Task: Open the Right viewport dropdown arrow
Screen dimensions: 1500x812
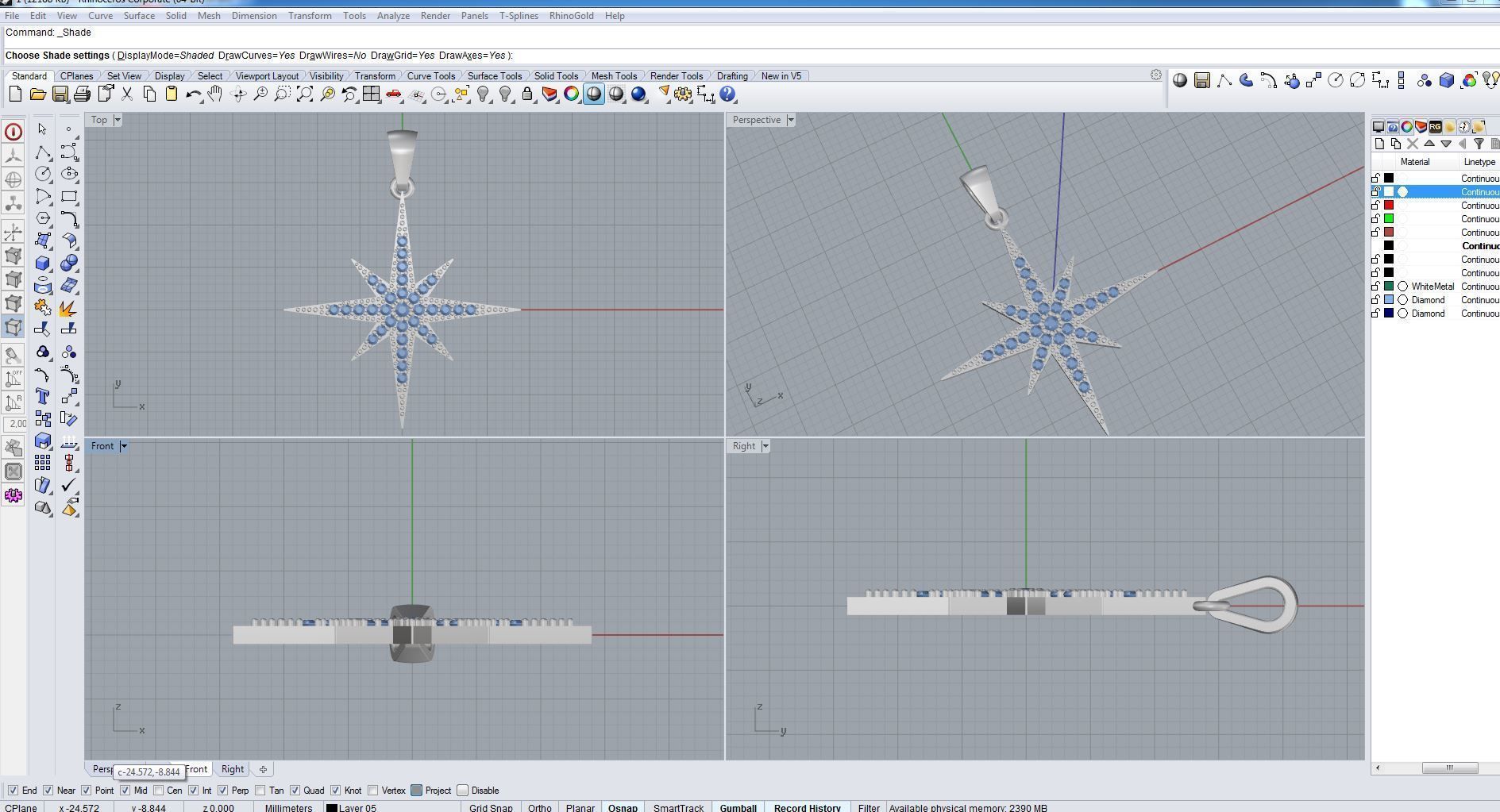Action: (x=765, y=446)
